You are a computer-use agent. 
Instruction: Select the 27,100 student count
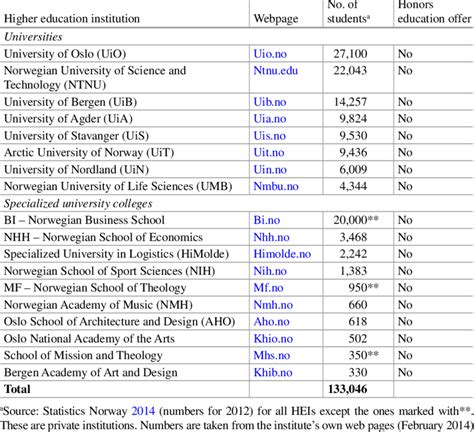350,54
